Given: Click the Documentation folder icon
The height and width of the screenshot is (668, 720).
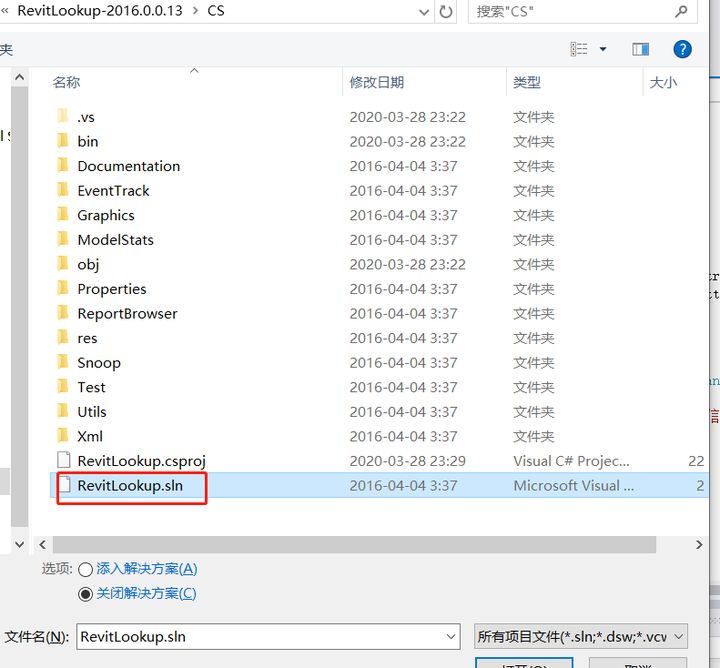Looking at the screenshot, I should click(63, 165).
